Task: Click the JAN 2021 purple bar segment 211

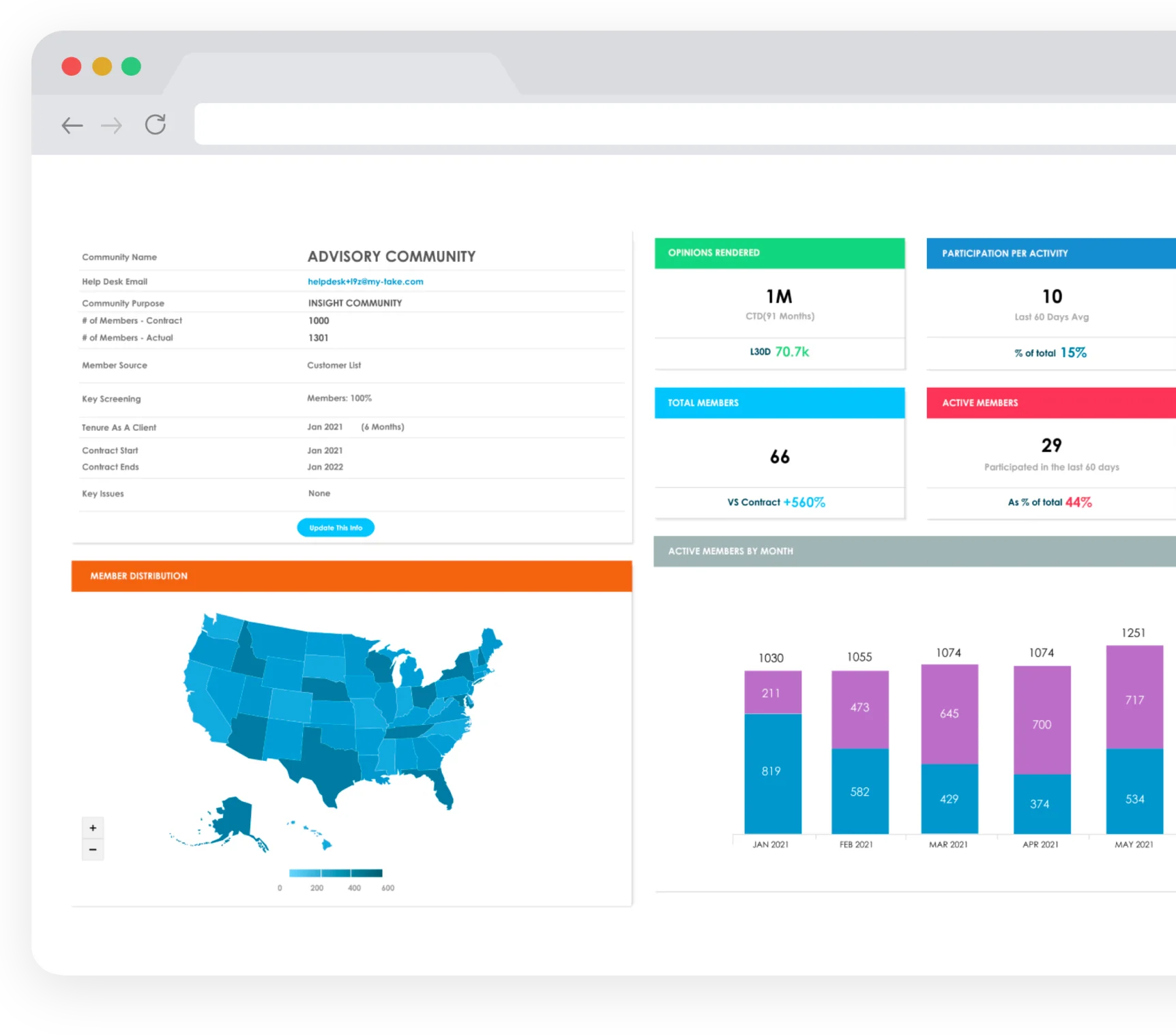Action: click(x=773, y=692)
